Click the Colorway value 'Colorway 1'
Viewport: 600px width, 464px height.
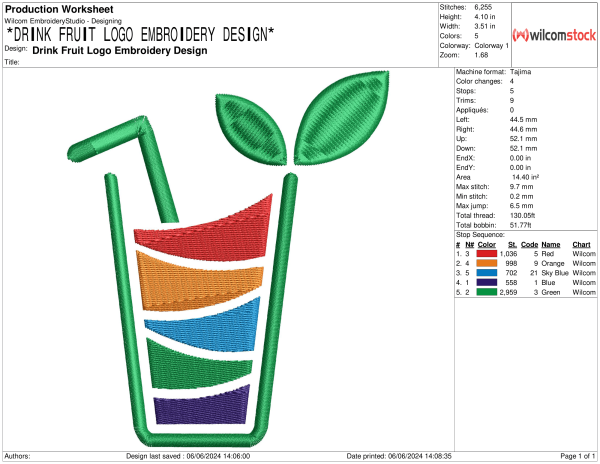click(492, 46)
